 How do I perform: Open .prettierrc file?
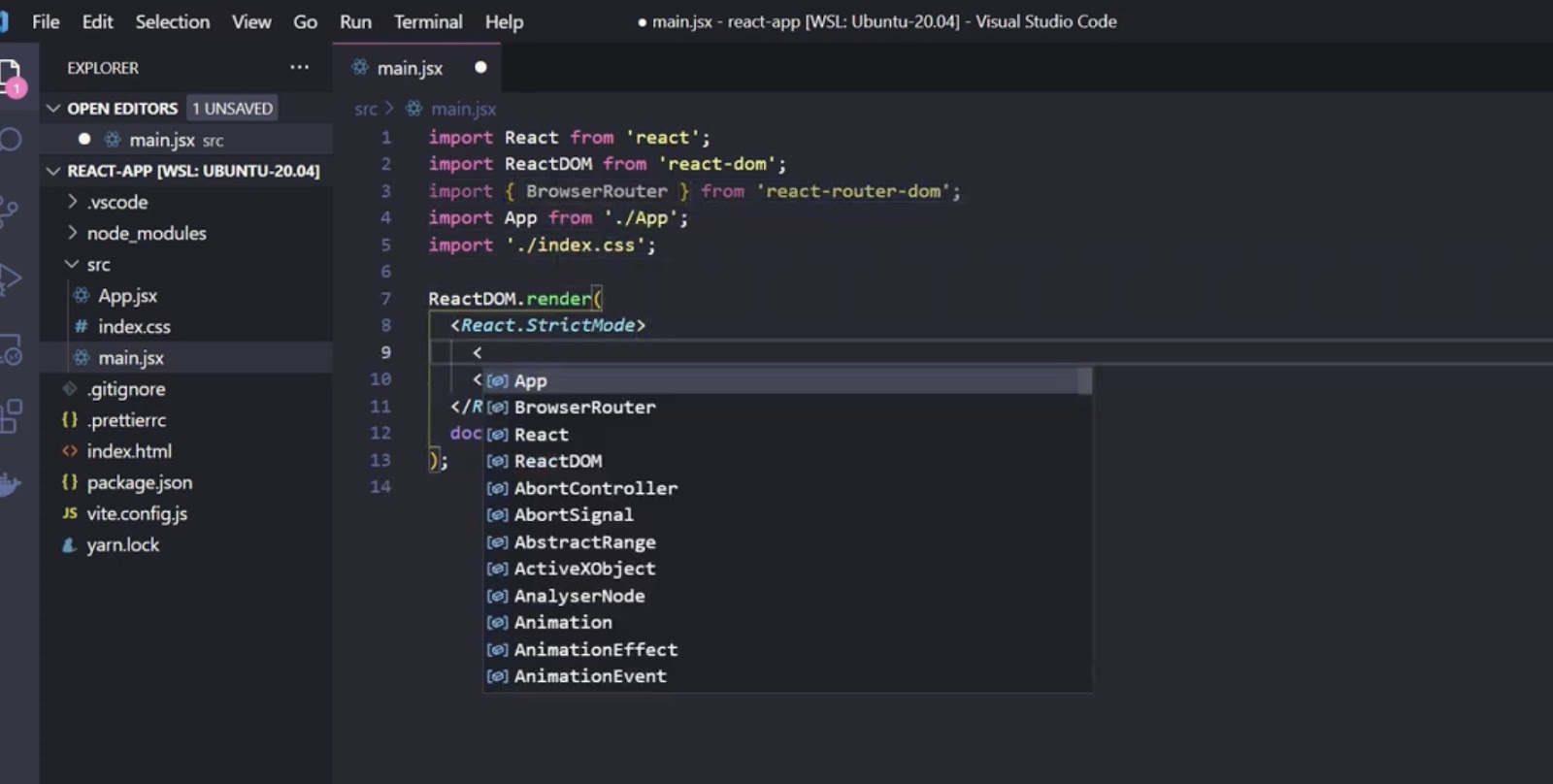pyautogui.click(x=126, y=419)
